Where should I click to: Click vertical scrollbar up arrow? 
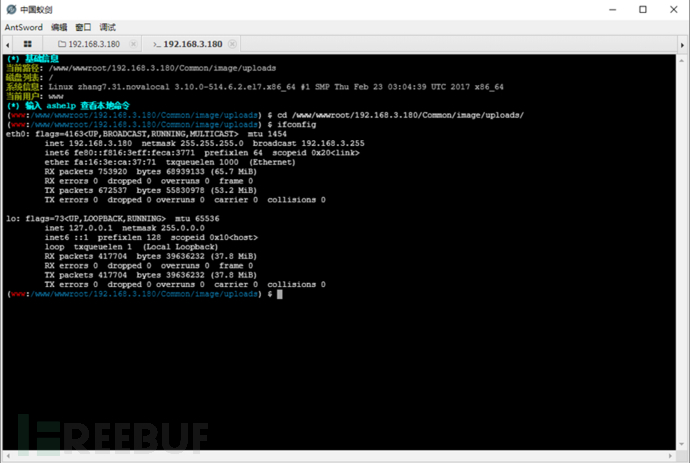(682, 60)
